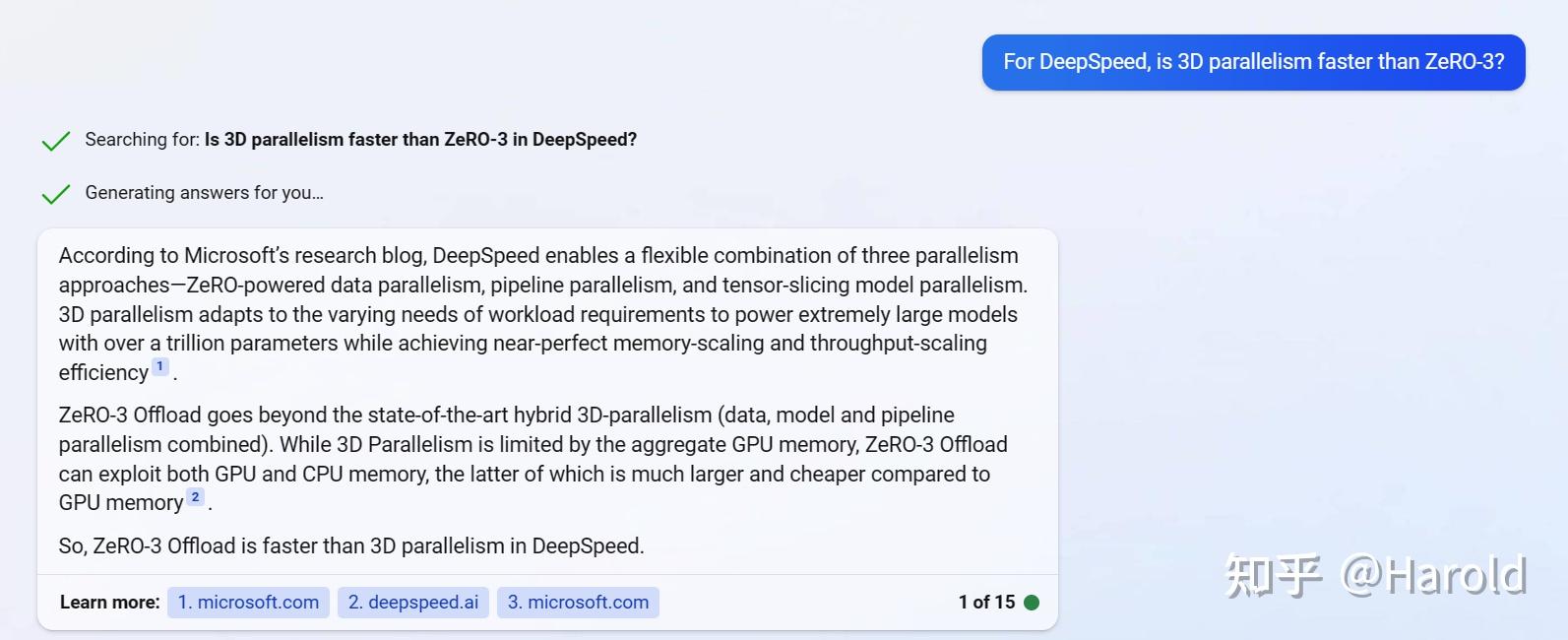
Task: Click the "Learn more" label
Action: [108, 602]
